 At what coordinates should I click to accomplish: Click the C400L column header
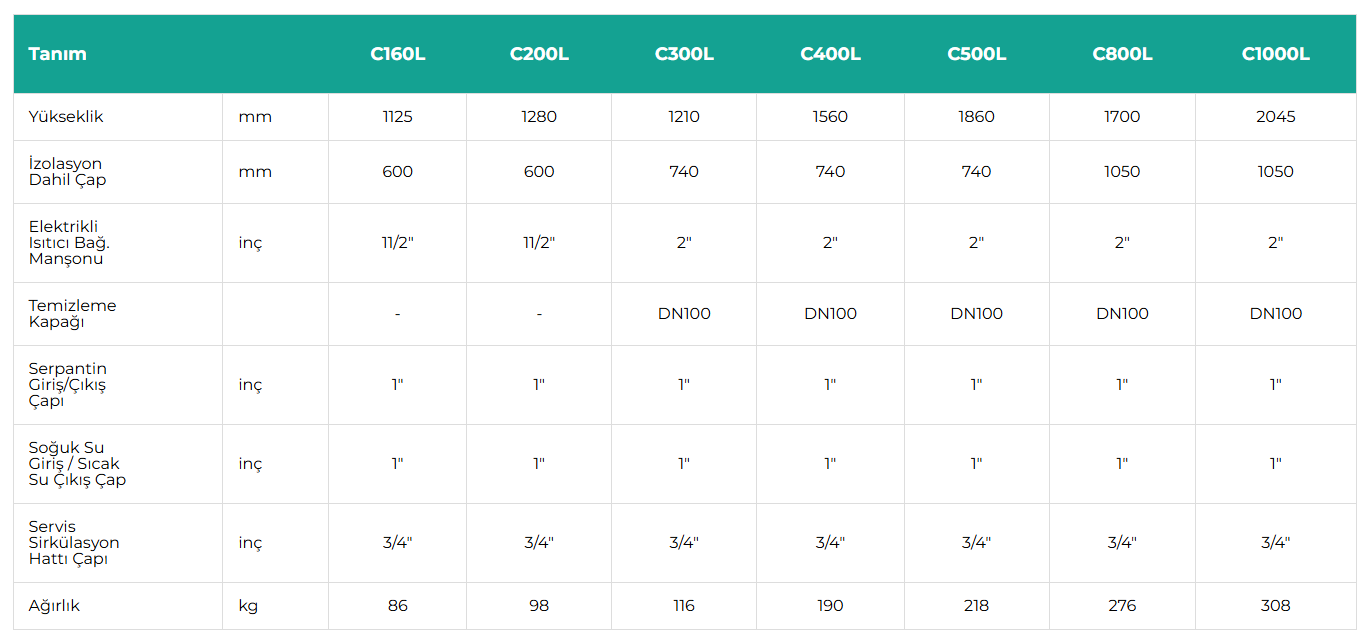[830, 54]
